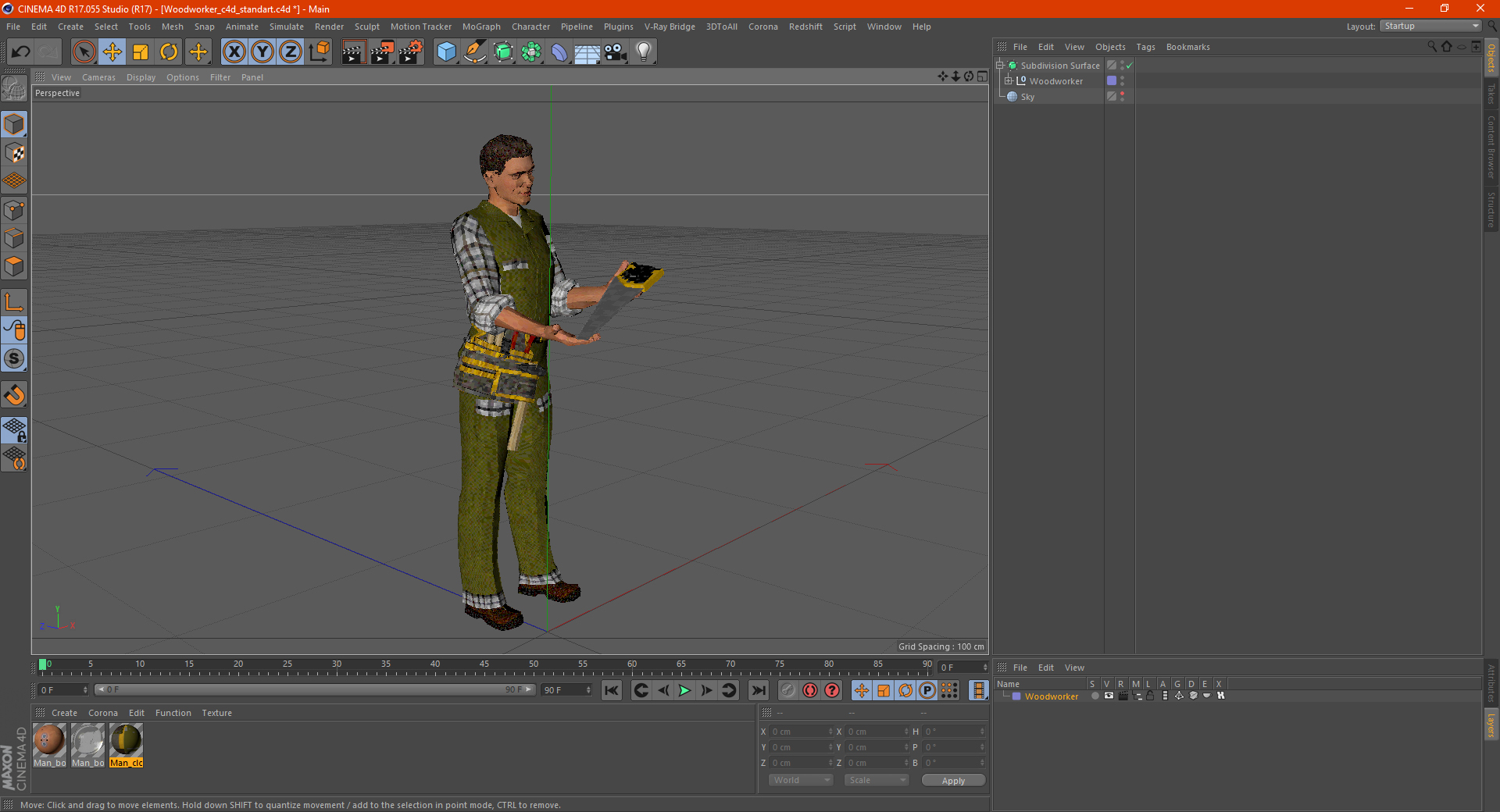Open the spline Pen tool
Image resolution: width=1500 pixels, height=812 pixels.
[475, 52]
